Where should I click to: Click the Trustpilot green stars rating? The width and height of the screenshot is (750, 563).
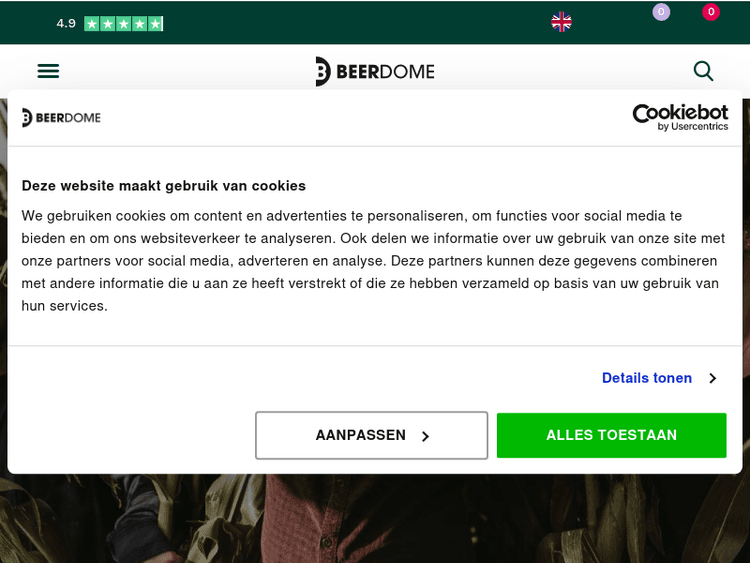point(123,23)
